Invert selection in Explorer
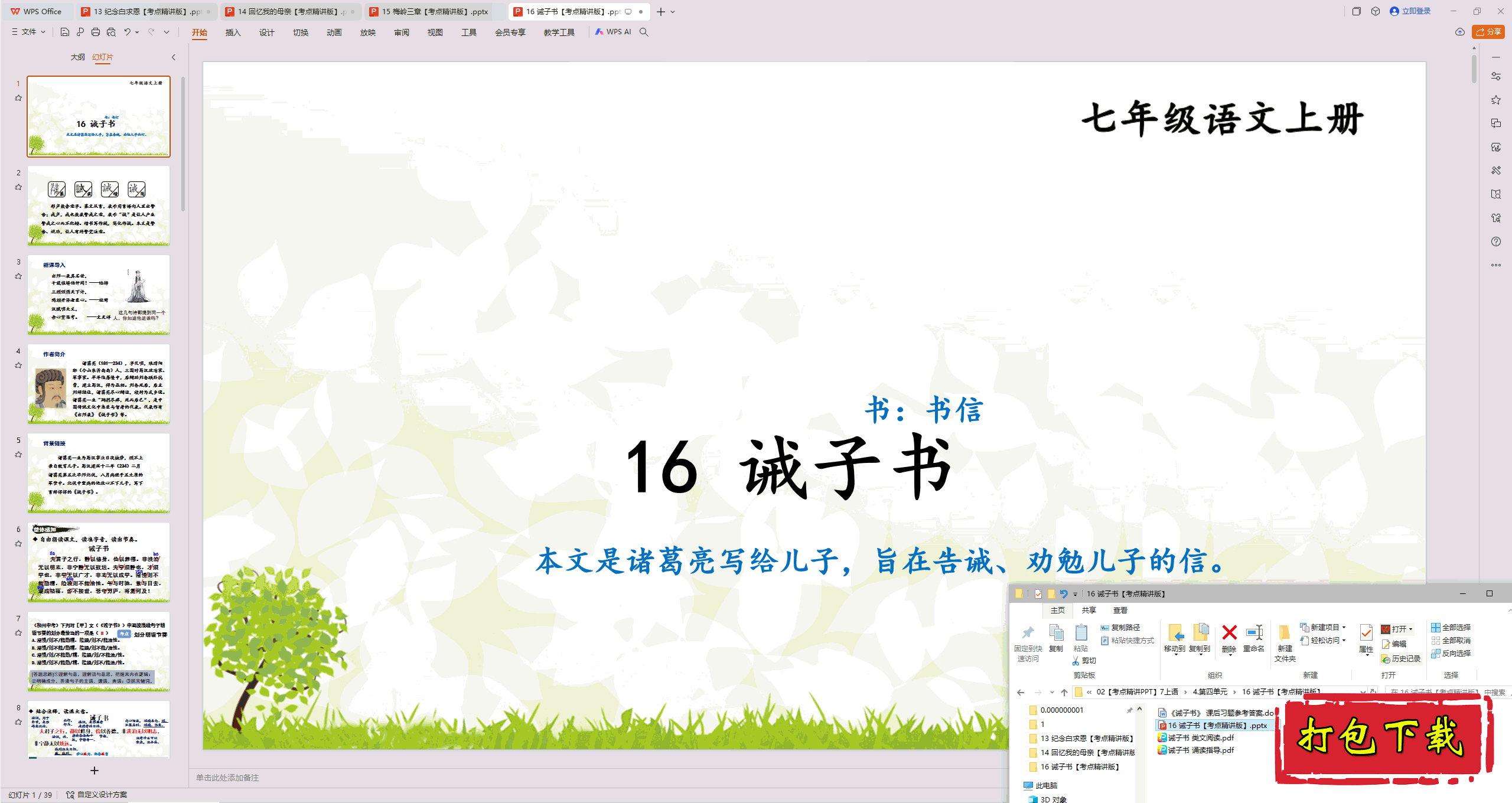The width and height of the screenshot is (1512, 803). tap(1451, 653)
